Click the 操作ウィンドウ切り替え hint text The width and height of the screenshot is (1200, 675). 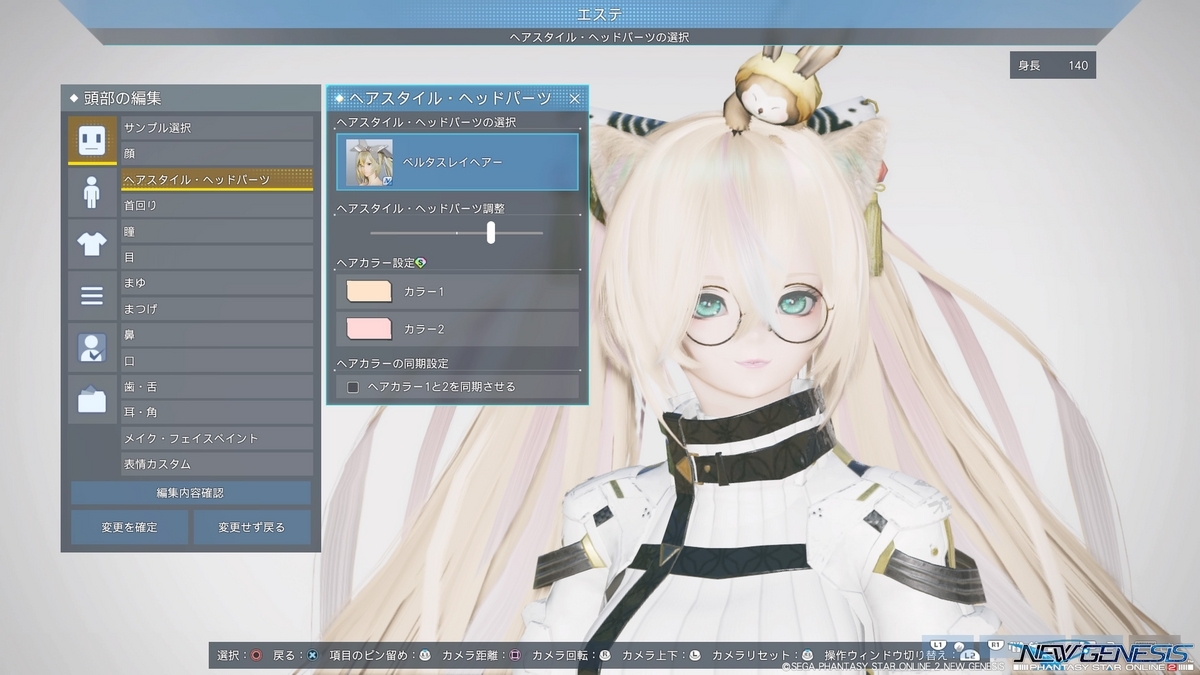tap(885, 655)
